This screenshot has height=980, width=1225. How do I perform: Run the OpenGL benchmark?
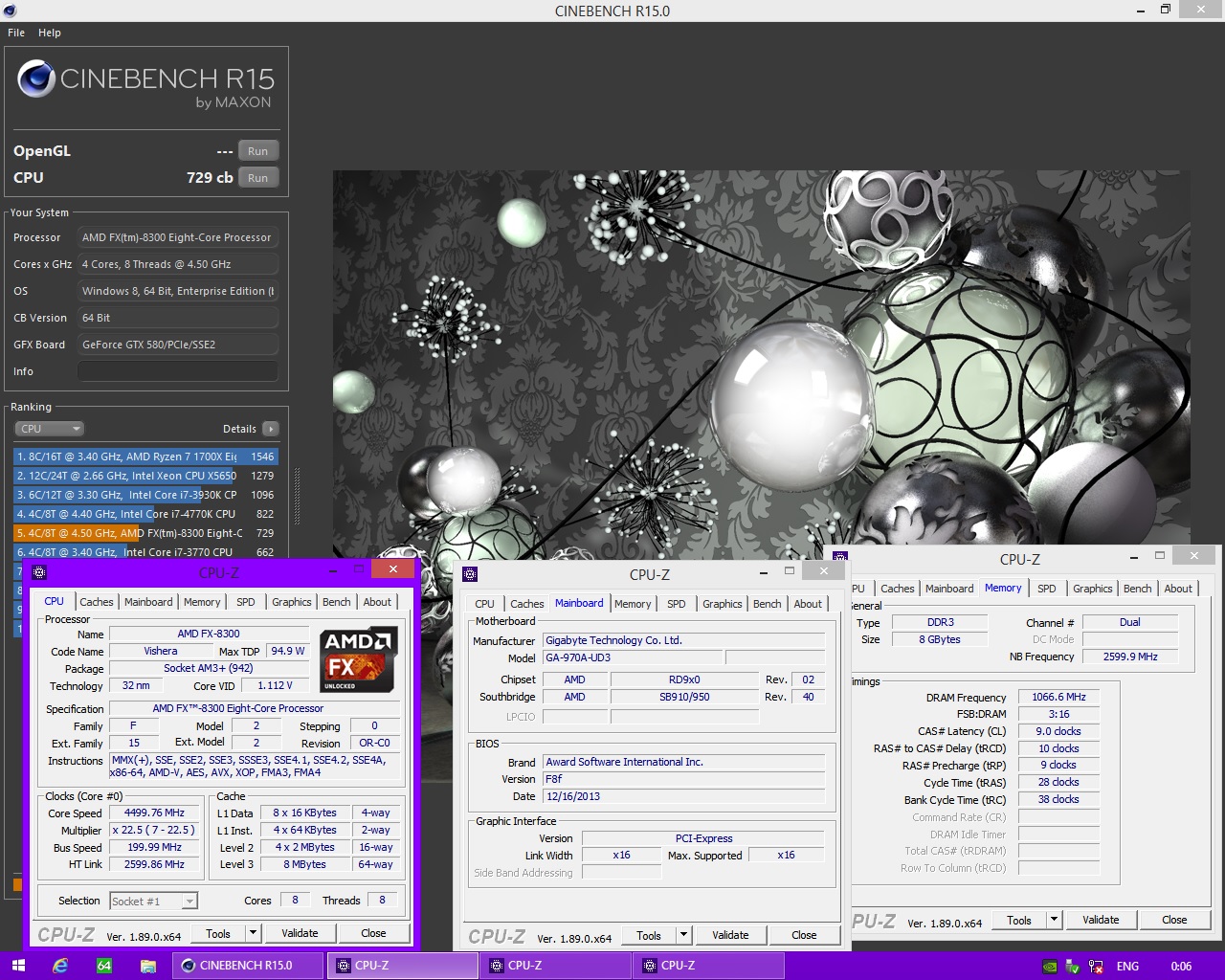coord(257,151)
